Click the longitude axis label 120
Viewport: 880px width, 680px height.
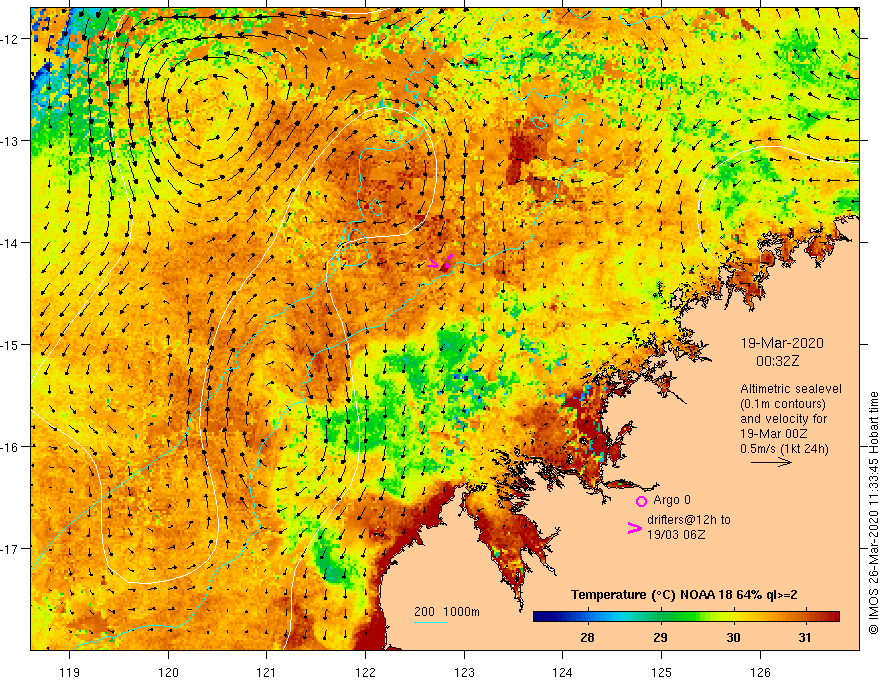point(168,672)
